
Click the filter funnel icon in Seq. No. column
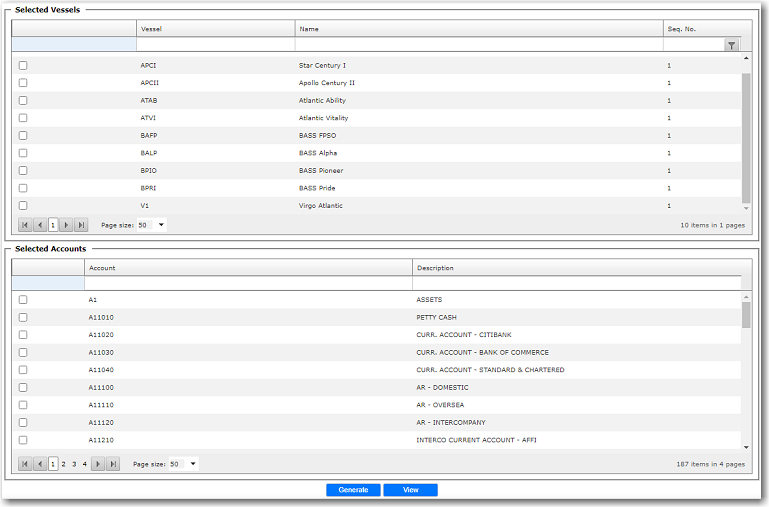[731, 45]
